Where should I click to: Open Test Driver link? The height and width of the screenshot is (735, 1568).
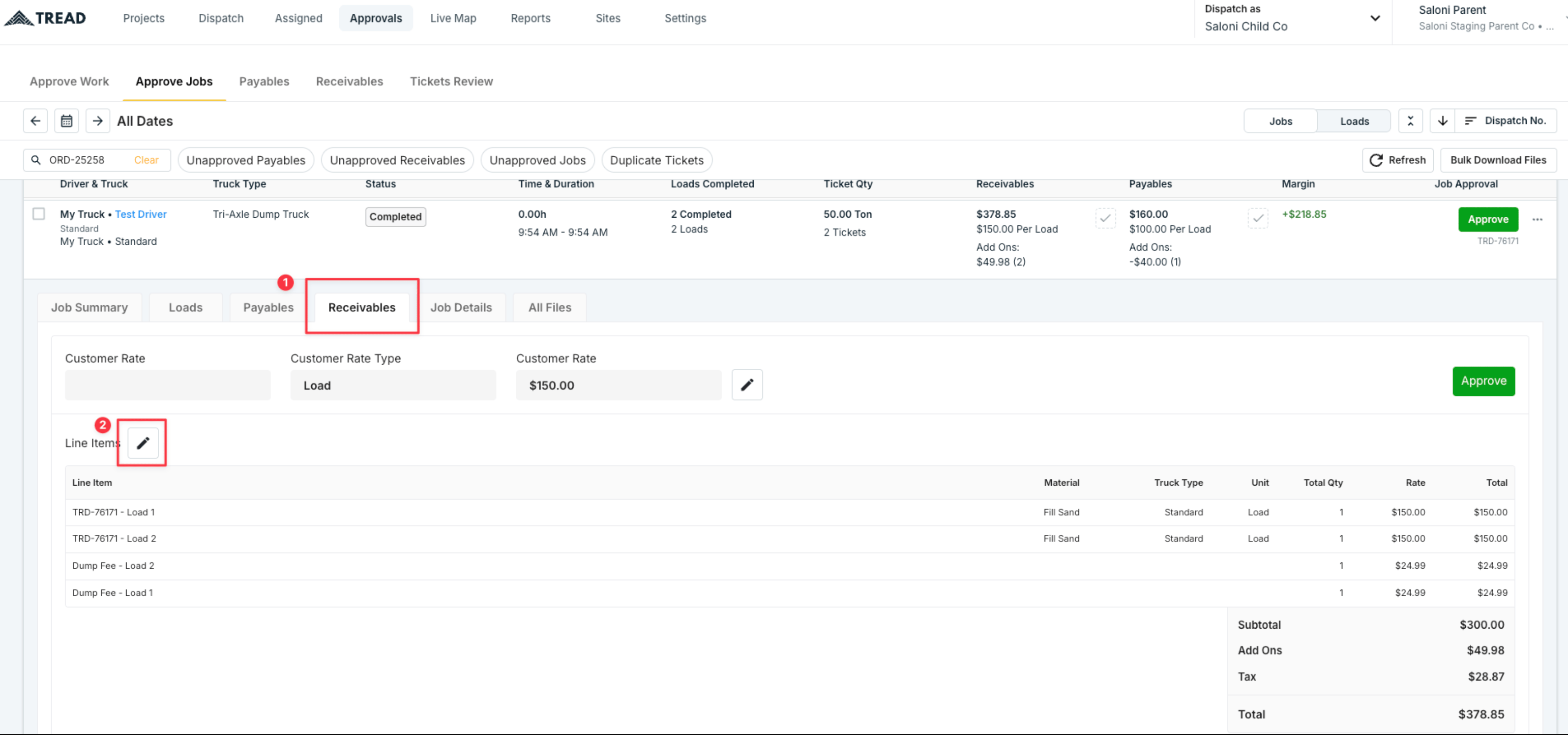(141, 214)
